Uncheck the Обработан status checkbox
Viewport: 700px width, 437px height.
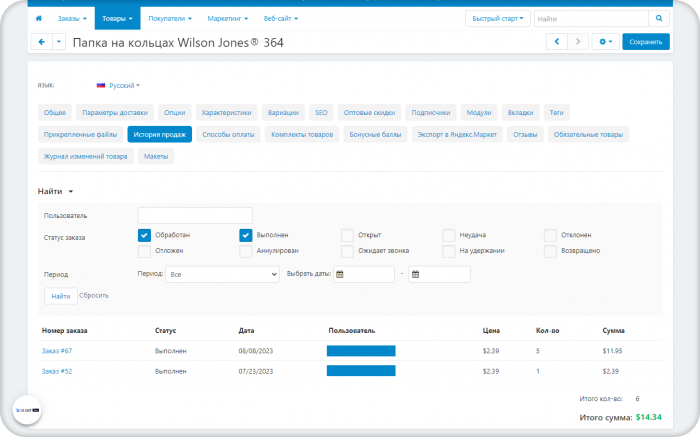click(x=144, y=235)
